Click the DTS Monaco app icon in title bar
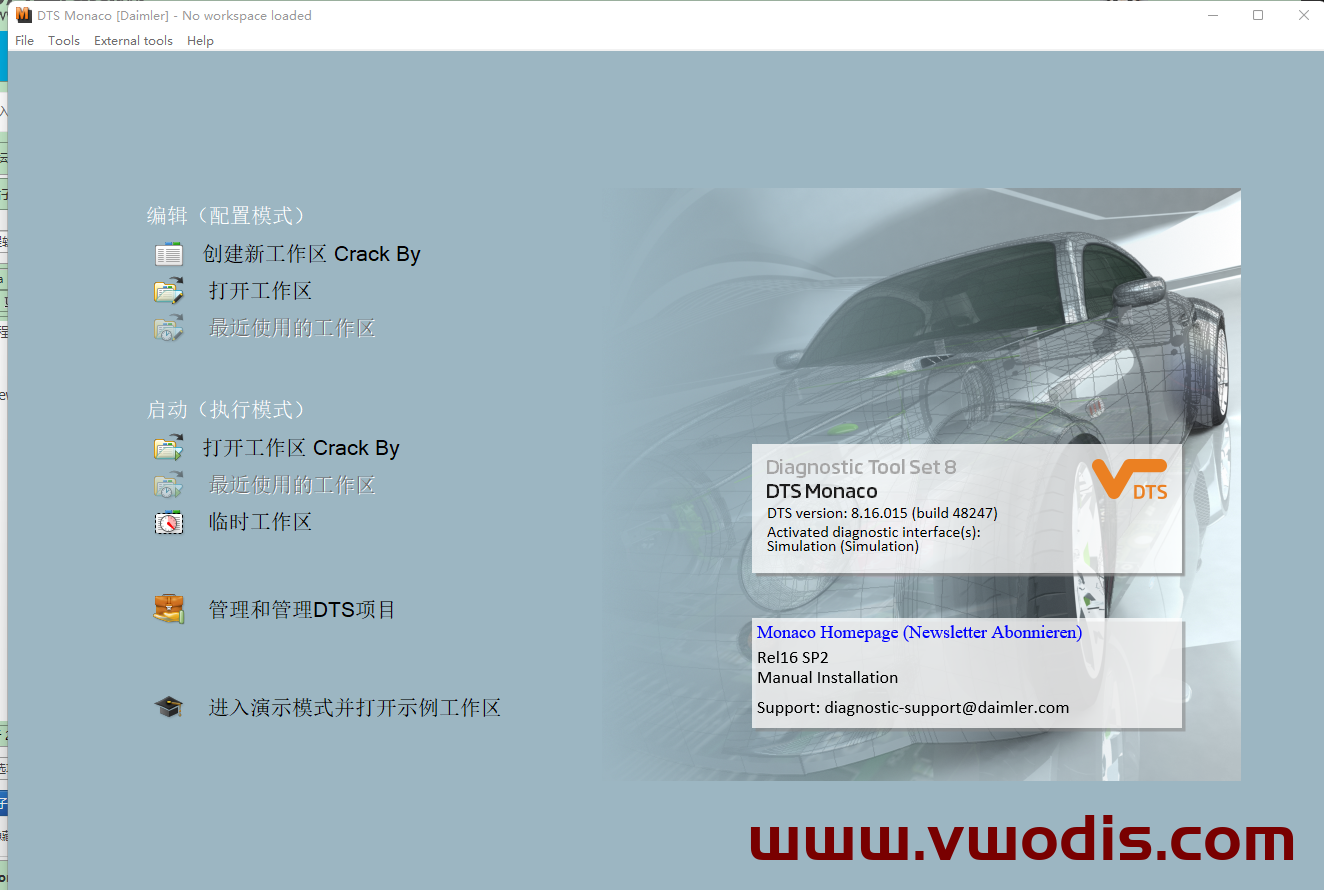This screenshot has width=1324, height=890. click(x=24, y=15)
